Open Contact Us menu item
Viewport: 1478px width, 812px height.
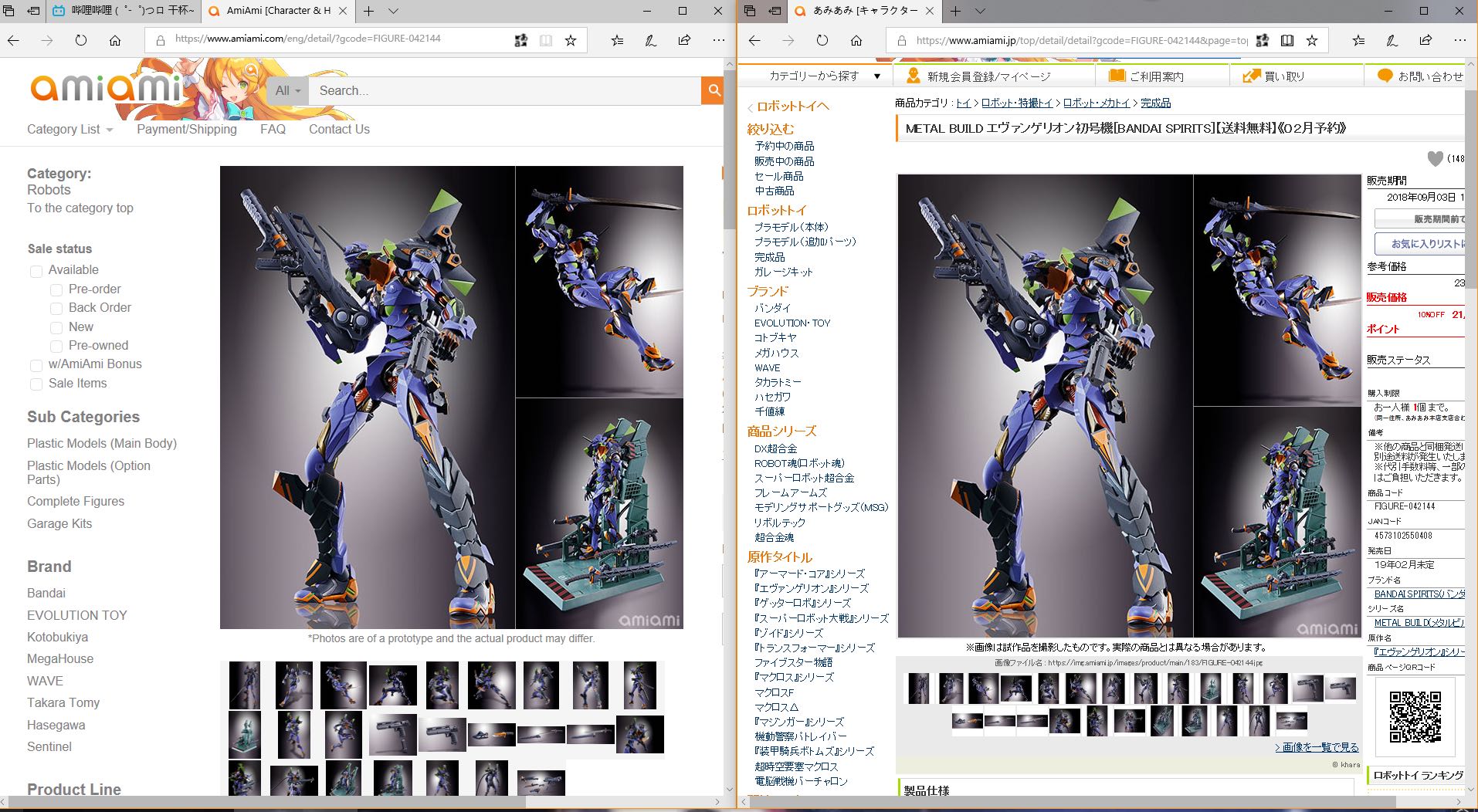pos(339,129)
